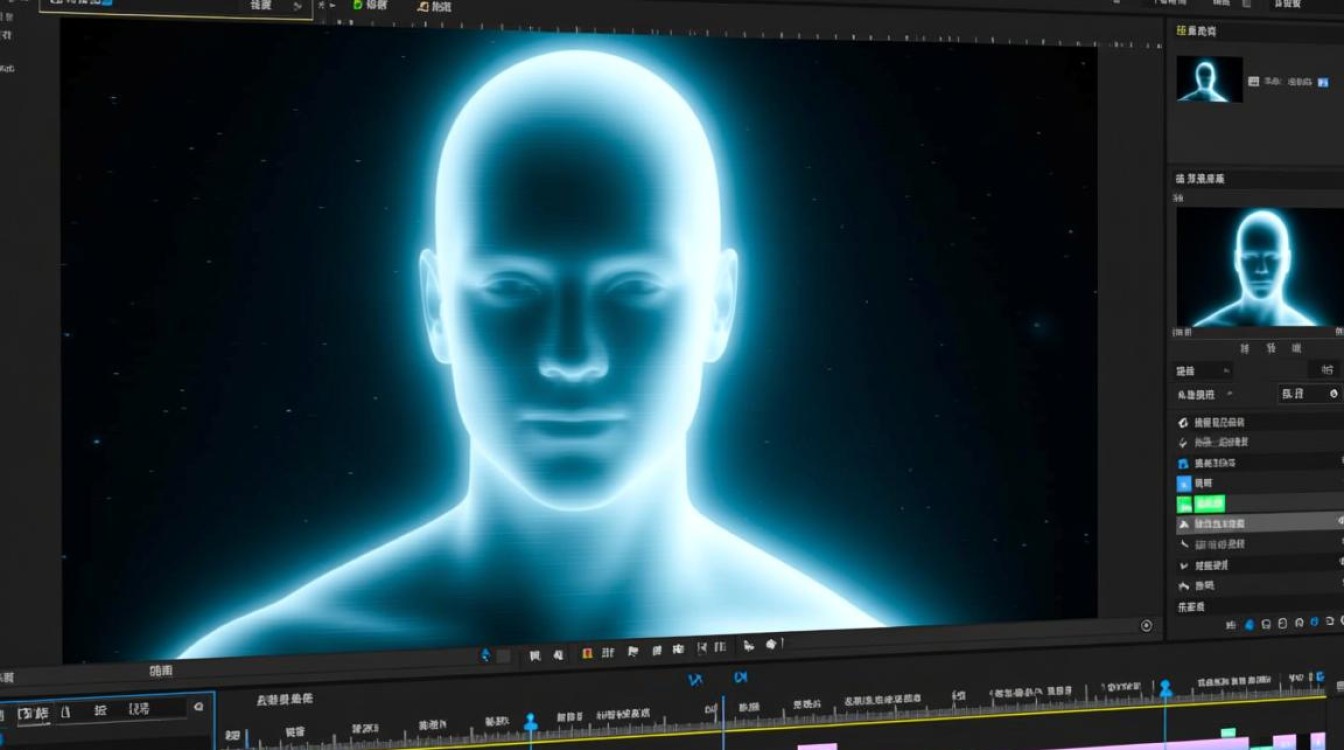1344x750 pixels.
Task: Click the large glowing head thumbnail in right panel
Action: [x=1258, y=268]
